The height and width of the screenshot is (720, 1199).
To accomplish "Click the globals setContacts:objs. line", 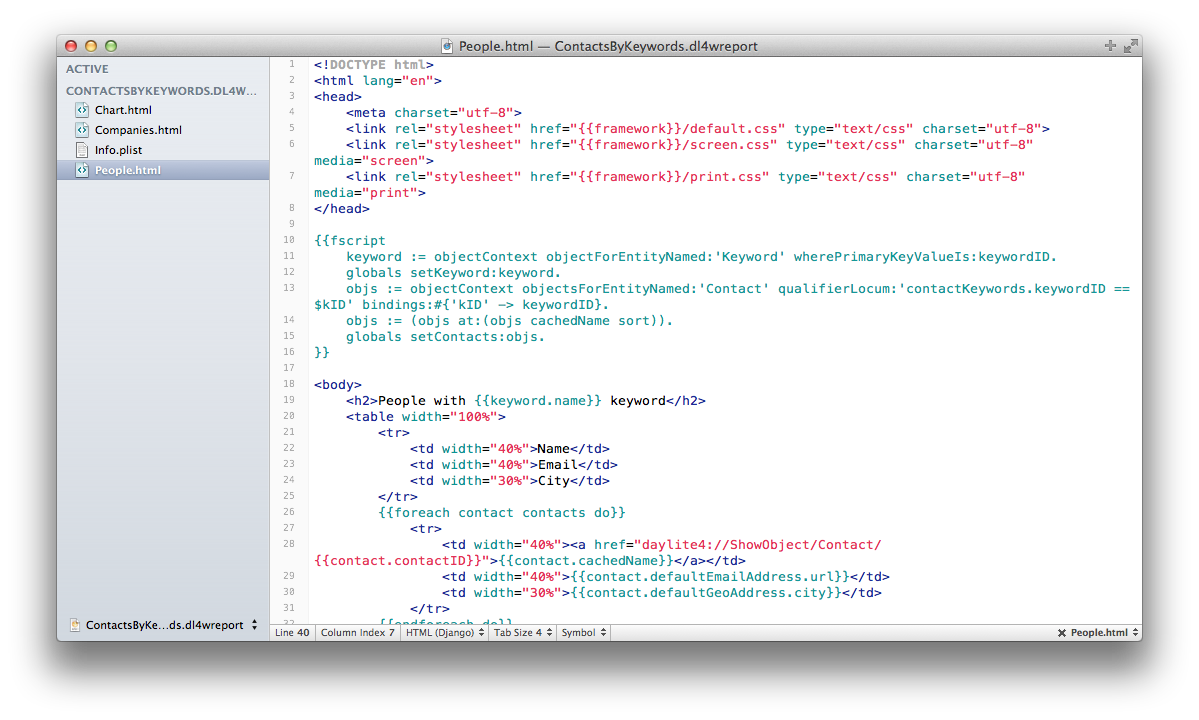I will tap(445, 337).
